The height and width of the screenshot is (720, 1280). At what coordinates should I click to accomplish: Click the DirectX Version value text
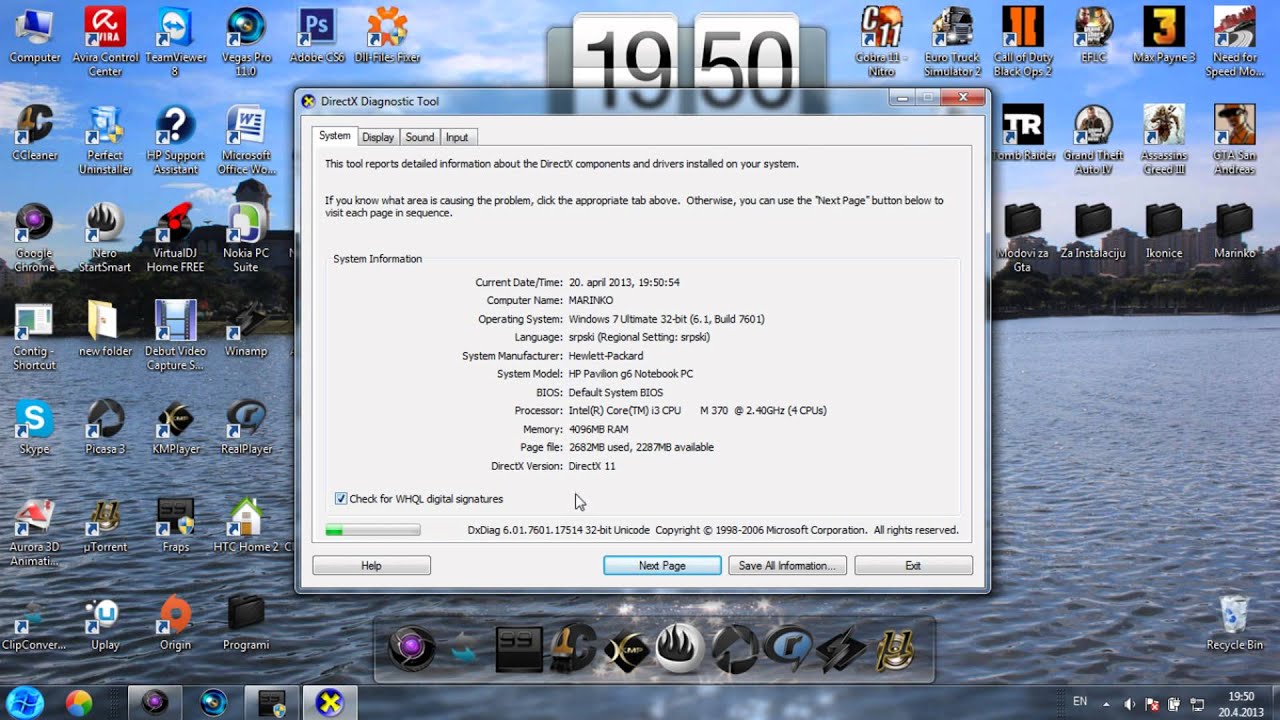point(592,466)
